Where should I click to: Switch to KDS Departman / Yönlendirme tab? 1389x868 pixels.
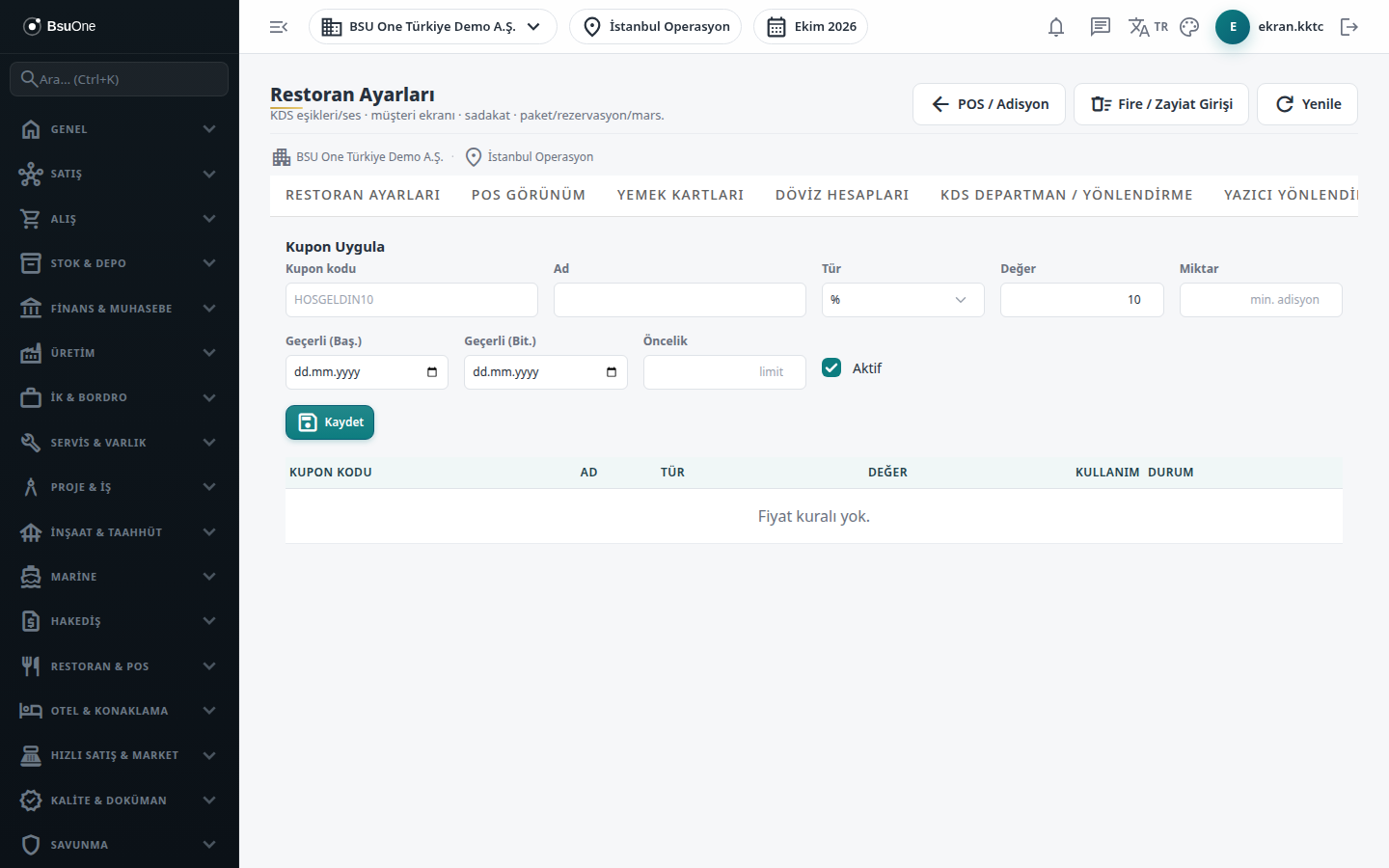1067,195
